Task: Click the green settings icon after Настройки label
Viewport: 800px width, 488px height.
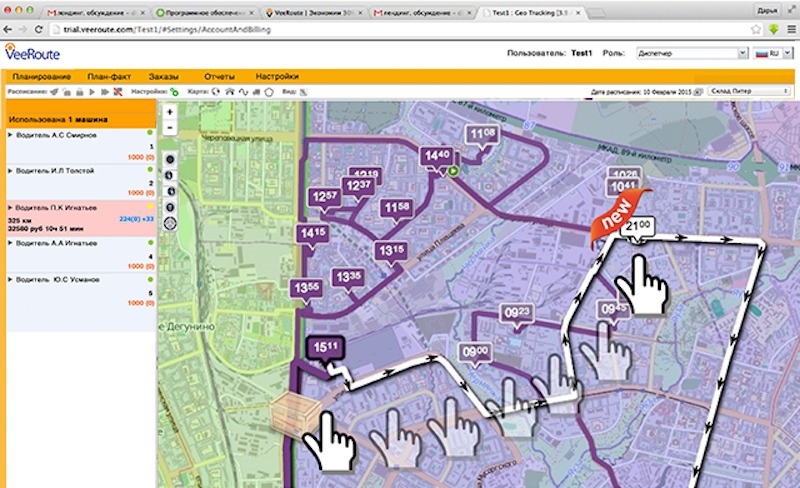Action: (x=173, y=90)
